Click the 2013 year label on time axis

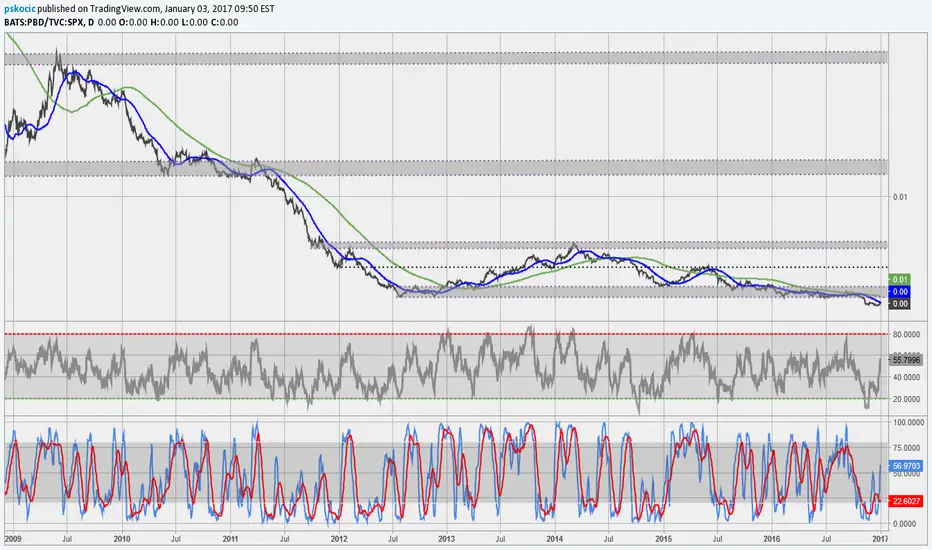tap(446, 539)
